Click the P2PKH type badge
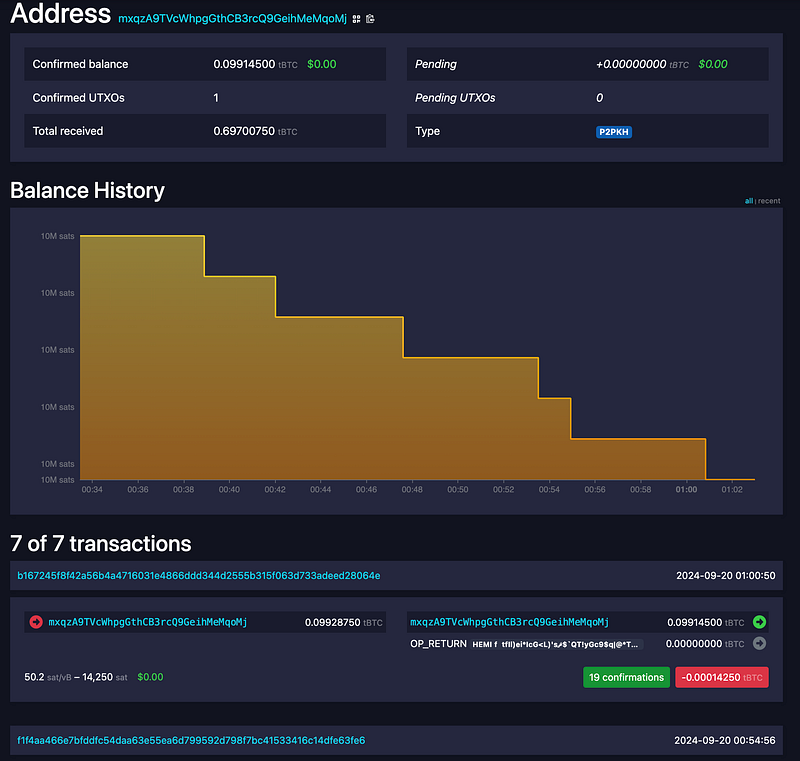The width and height of the screenshot is (800, 761). [x=614, y=132]
